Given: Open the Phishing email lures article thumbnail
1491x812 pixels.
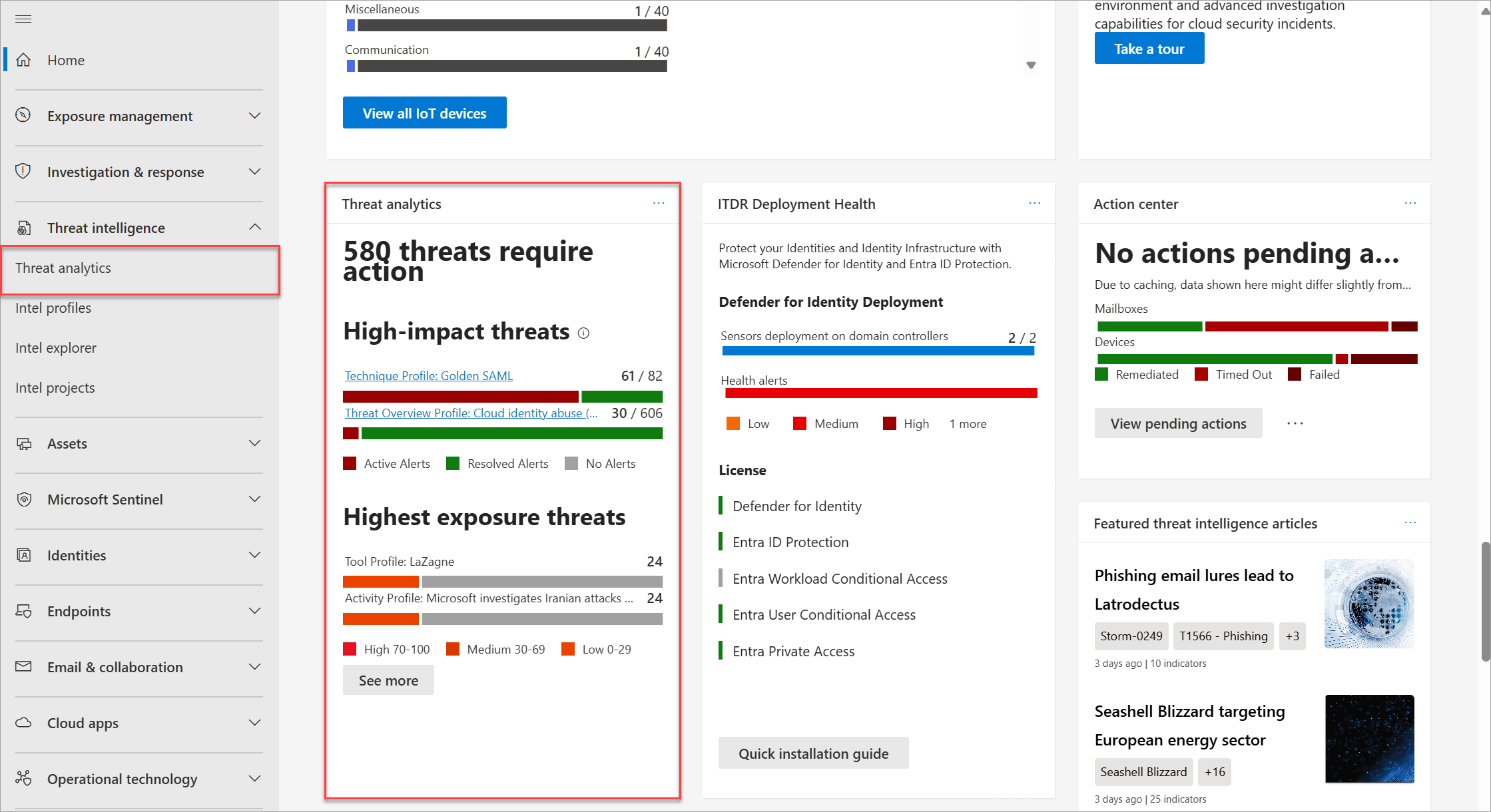Looking at the screenshot, I should (x=1368, y=604).
